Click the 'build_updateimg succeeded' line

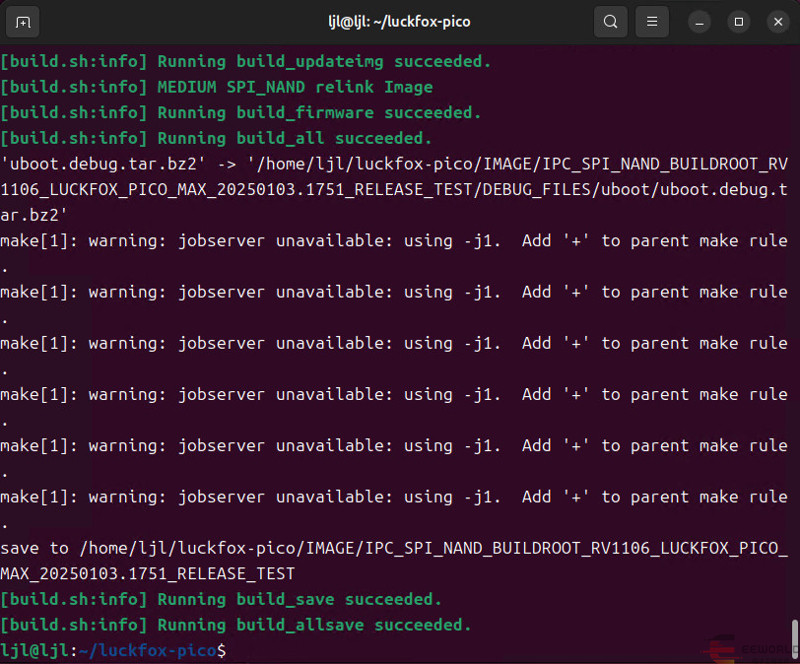point(245,62)
